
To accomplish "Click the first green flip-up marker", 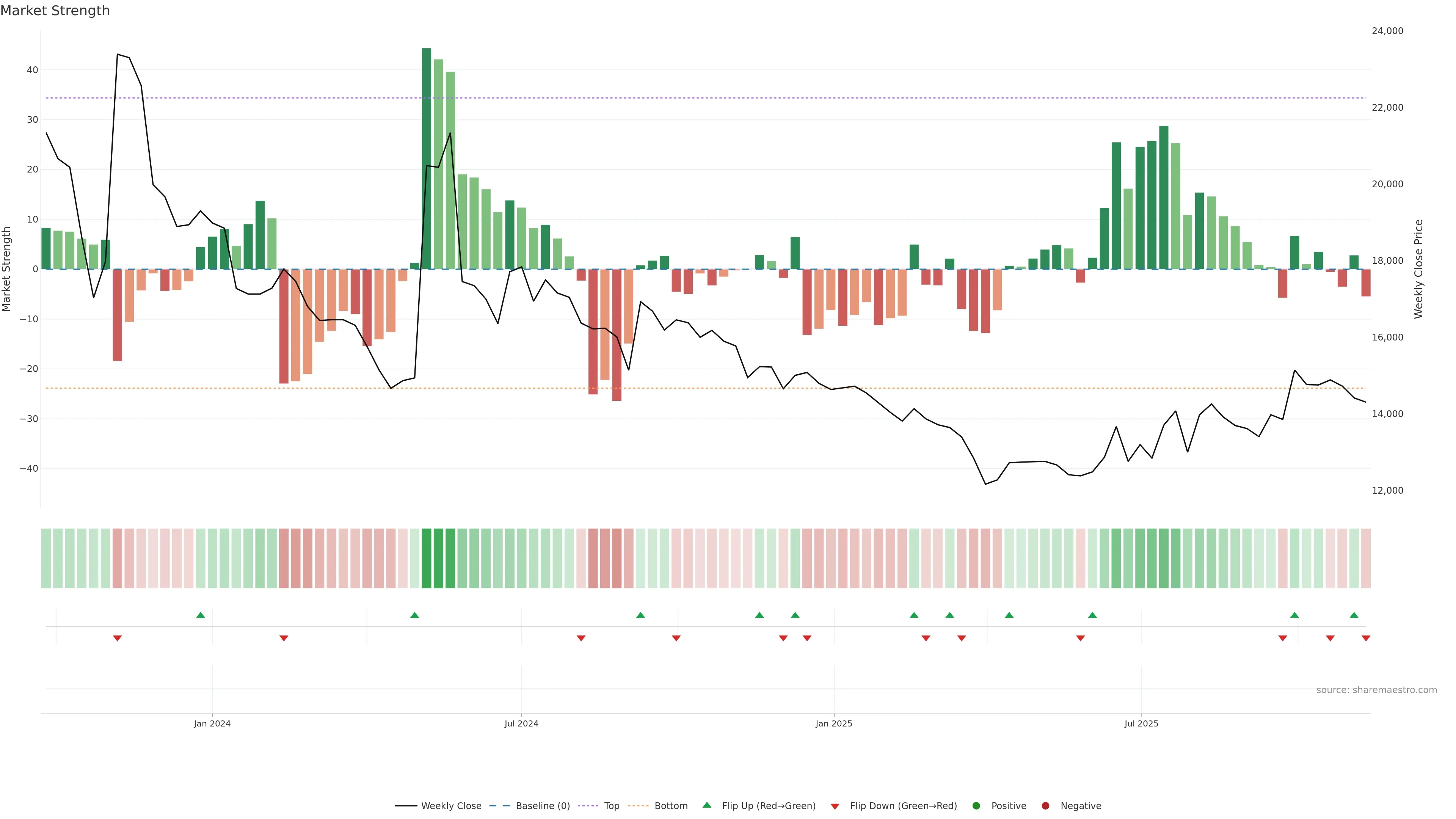I will (x=200, y=615).
